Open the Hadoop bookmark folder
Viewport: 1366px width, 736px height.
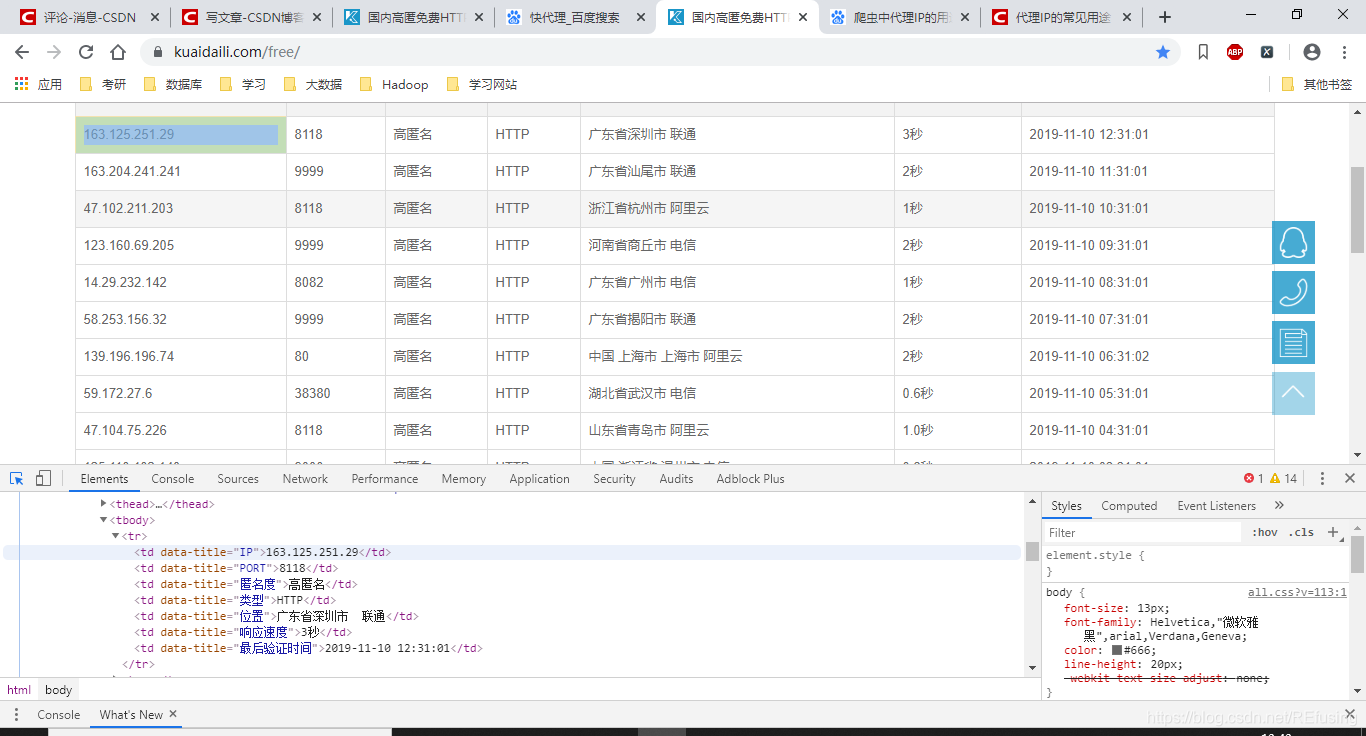[394, 85]
